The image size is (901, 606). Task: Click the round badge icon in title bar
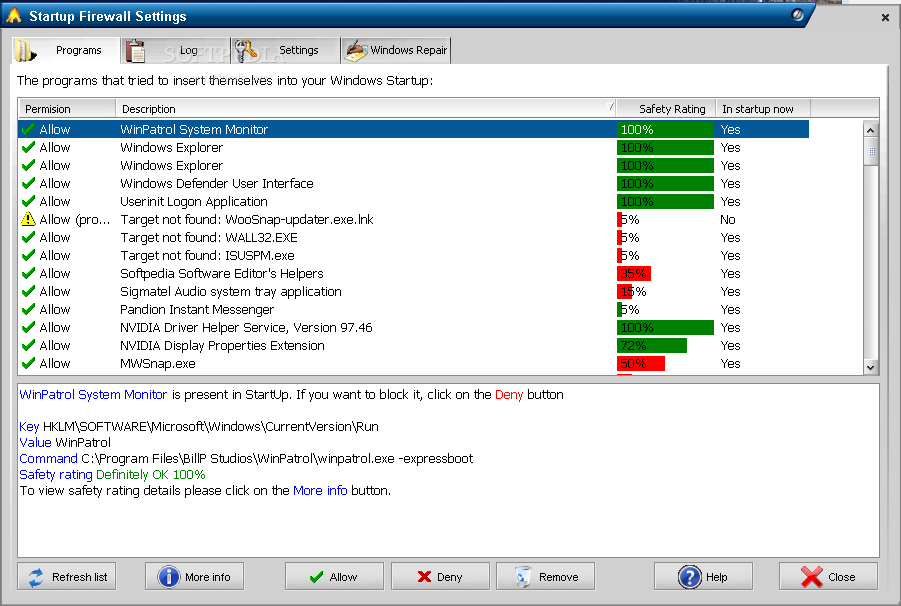coord(797,14)
